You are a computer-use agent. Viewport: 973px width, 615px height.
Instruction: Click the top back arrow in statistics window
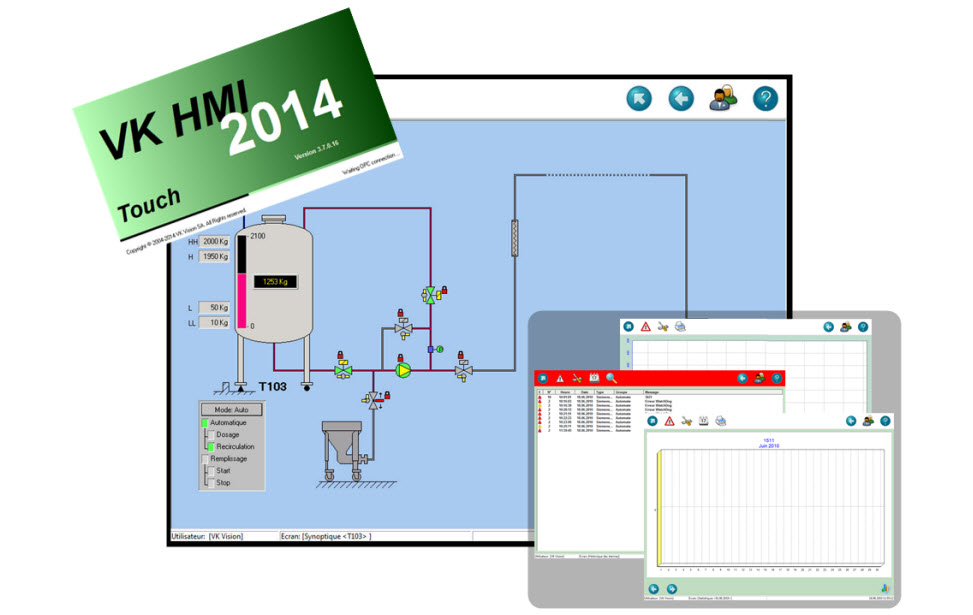pyautogui.click(x=851, y=421)
